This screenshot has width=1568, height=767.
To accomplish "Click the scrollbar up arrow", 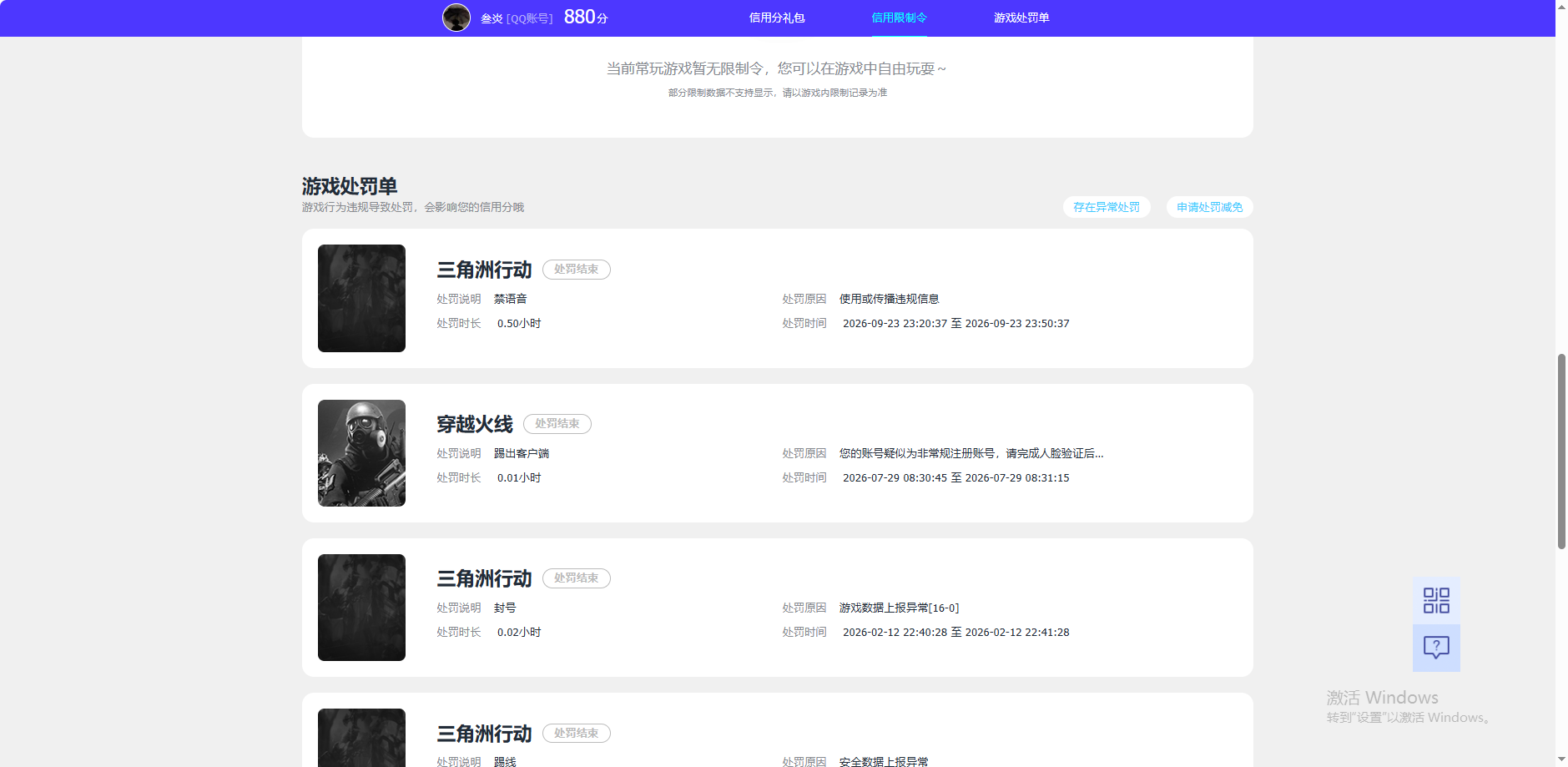I will point(1561,6).
